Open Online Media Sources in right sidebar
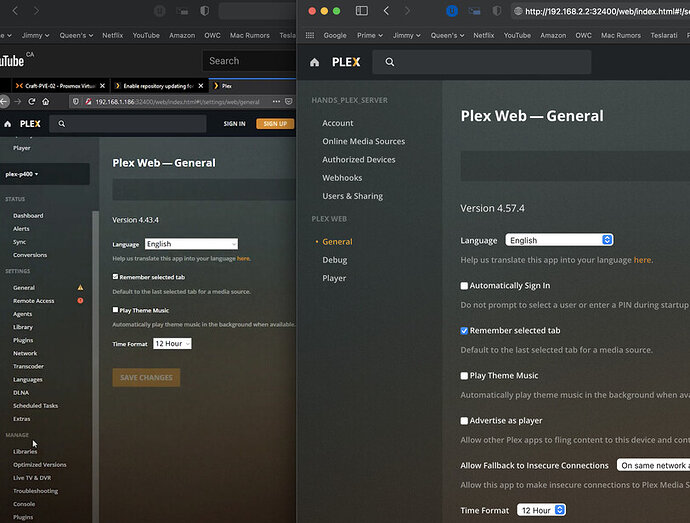 pos(363,141)
